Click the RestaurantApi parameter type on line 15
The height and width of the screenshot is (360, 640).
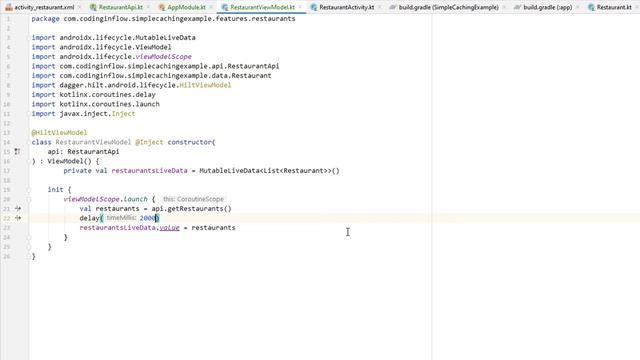pos(93,151)
